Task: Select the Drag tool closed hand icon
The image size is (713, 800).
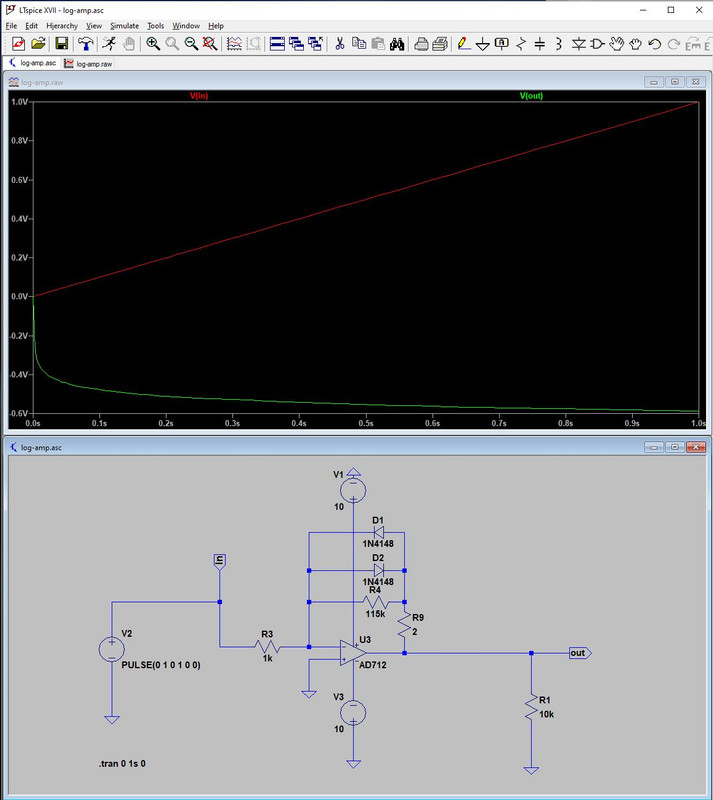Action: [x=635, y=44]
